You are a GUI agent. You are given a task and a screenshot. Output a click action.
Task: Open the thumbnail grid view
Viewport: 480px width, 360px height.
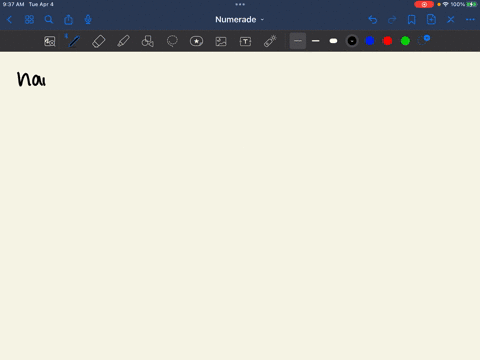pos(29,20)
